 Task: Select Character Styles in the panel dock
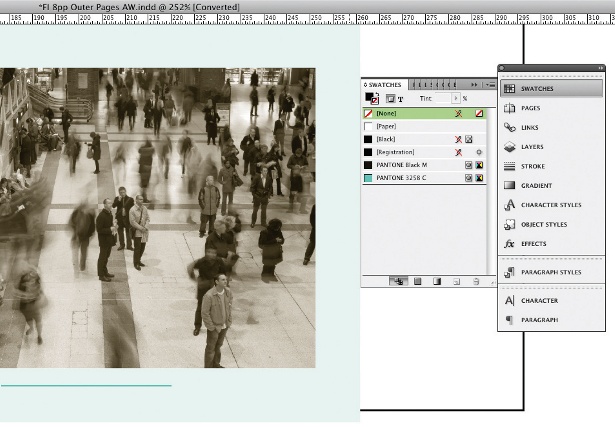550,205
